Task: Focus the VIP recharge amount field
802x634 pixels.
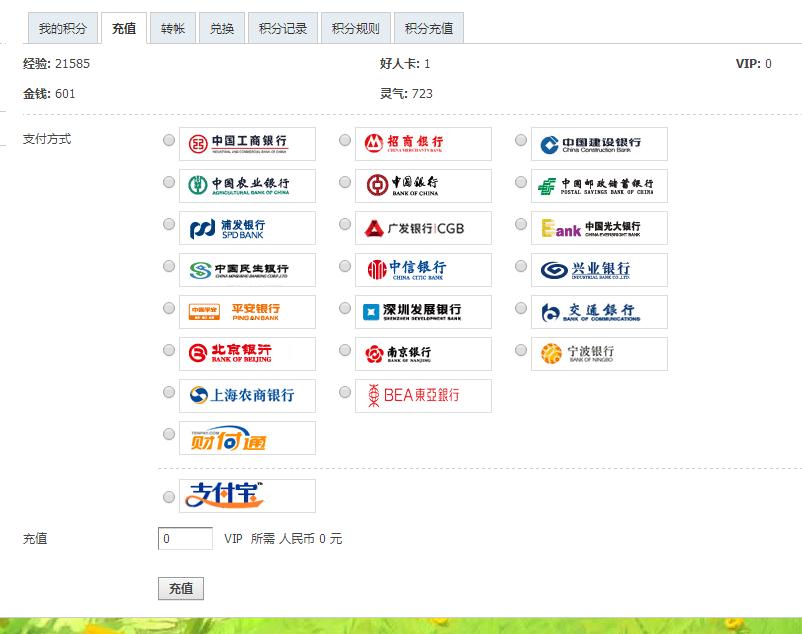Action: click(x=185, y=538)
